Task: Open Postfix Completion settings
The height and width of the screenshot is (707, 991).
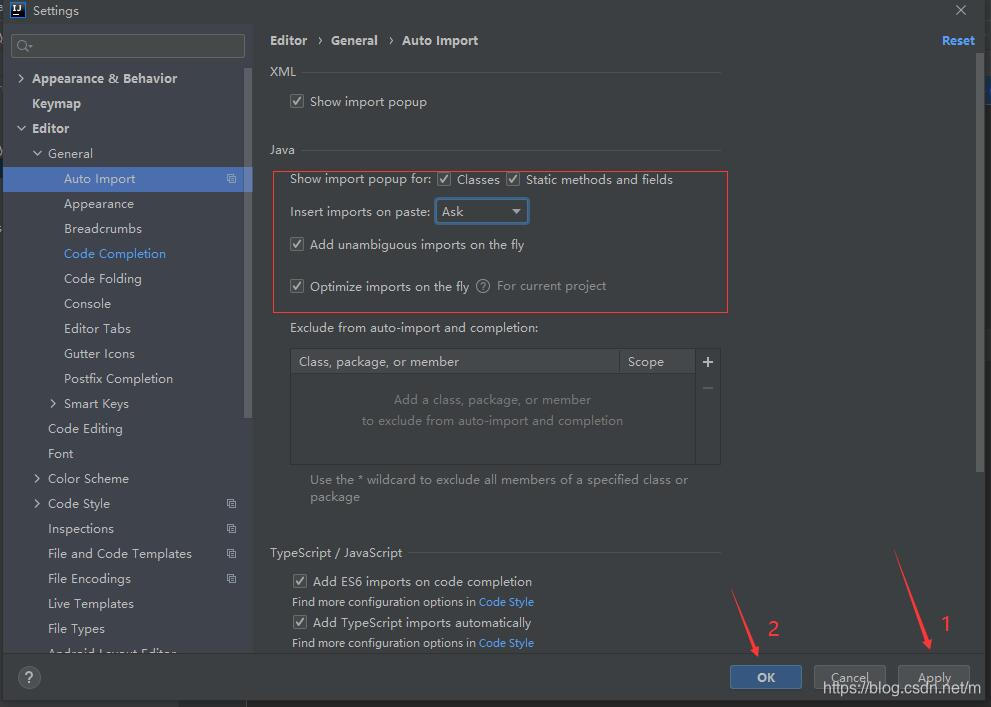Action: coord(118,378)
